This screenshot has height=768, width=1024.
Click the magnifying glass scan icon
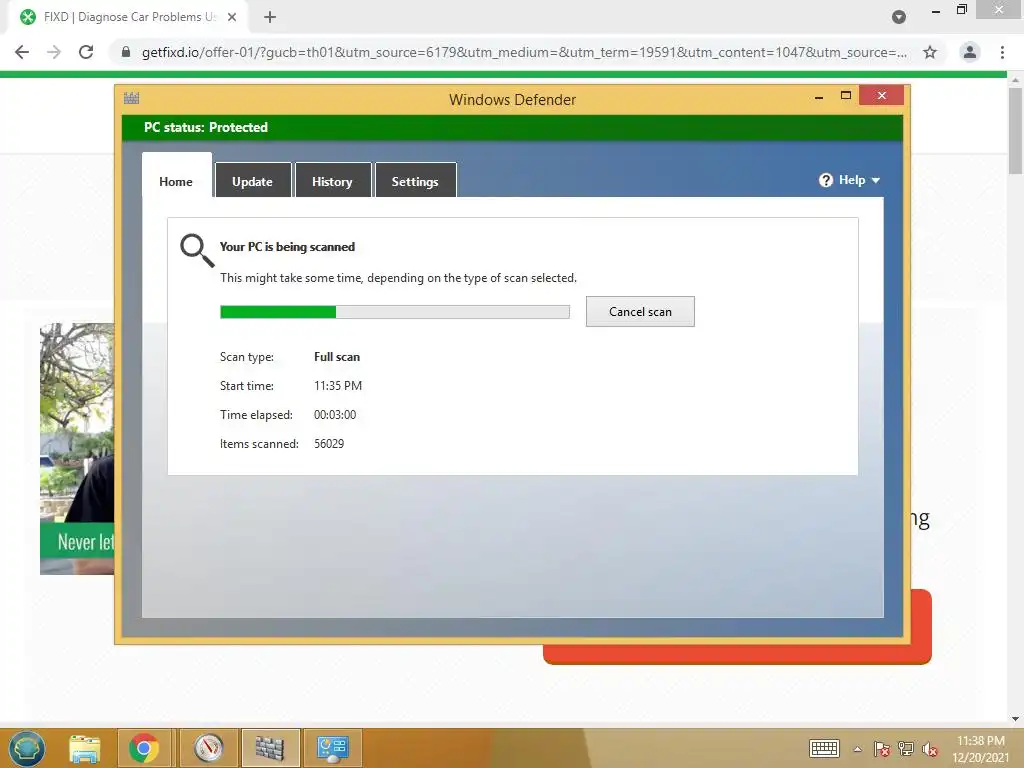[197, 251]
